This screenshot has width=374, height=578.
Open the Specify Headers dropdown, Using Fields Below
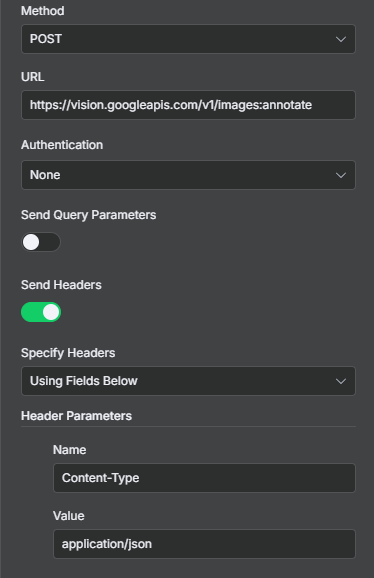coord(188,381)
